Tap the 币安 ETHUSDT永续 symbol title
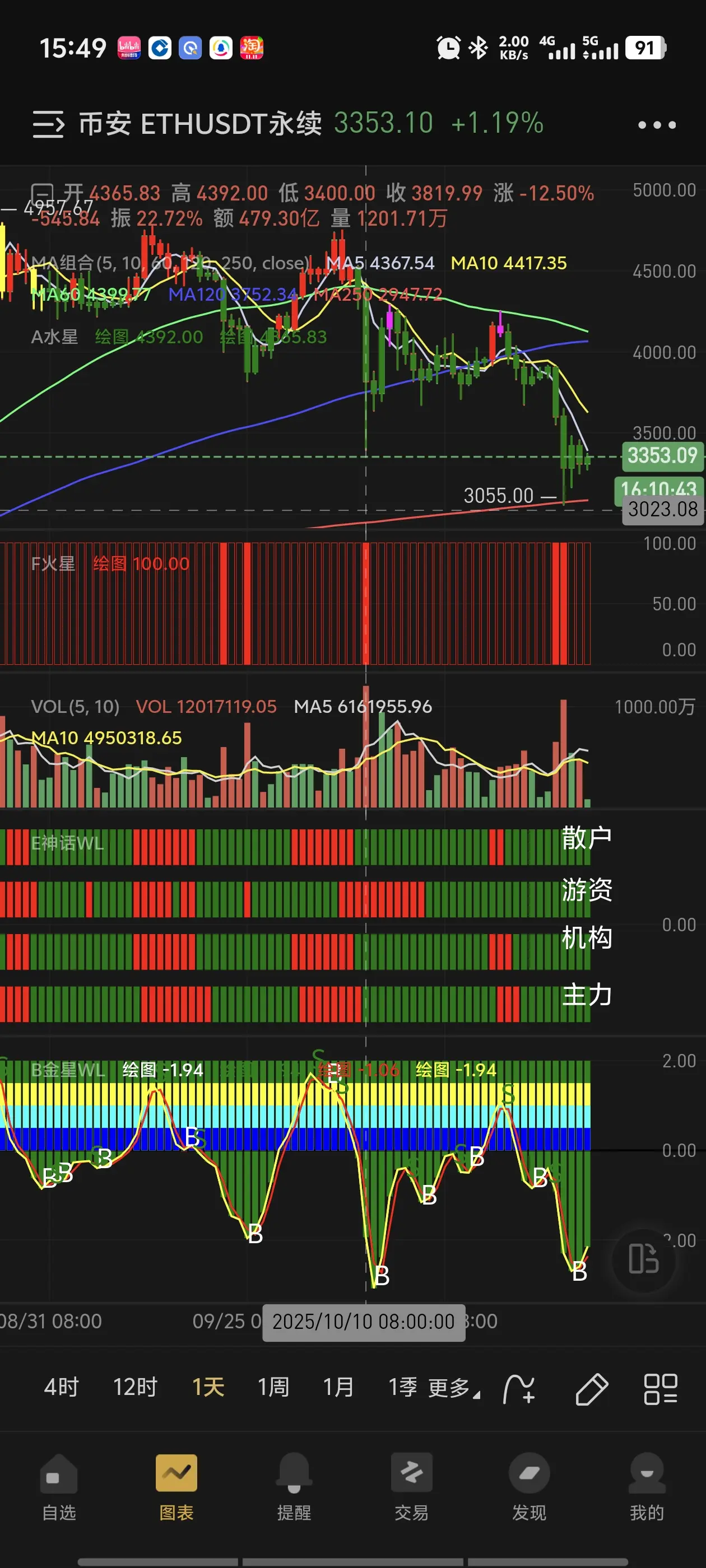Viewport: 706px width, 1568px height. tap(201, 124)
